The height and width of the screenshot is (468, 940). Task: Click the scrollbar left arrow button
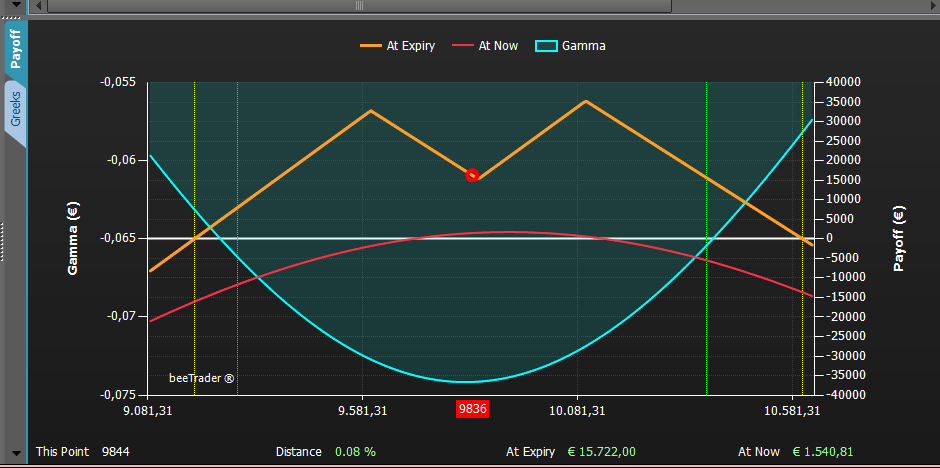click(x=39, y=5)
